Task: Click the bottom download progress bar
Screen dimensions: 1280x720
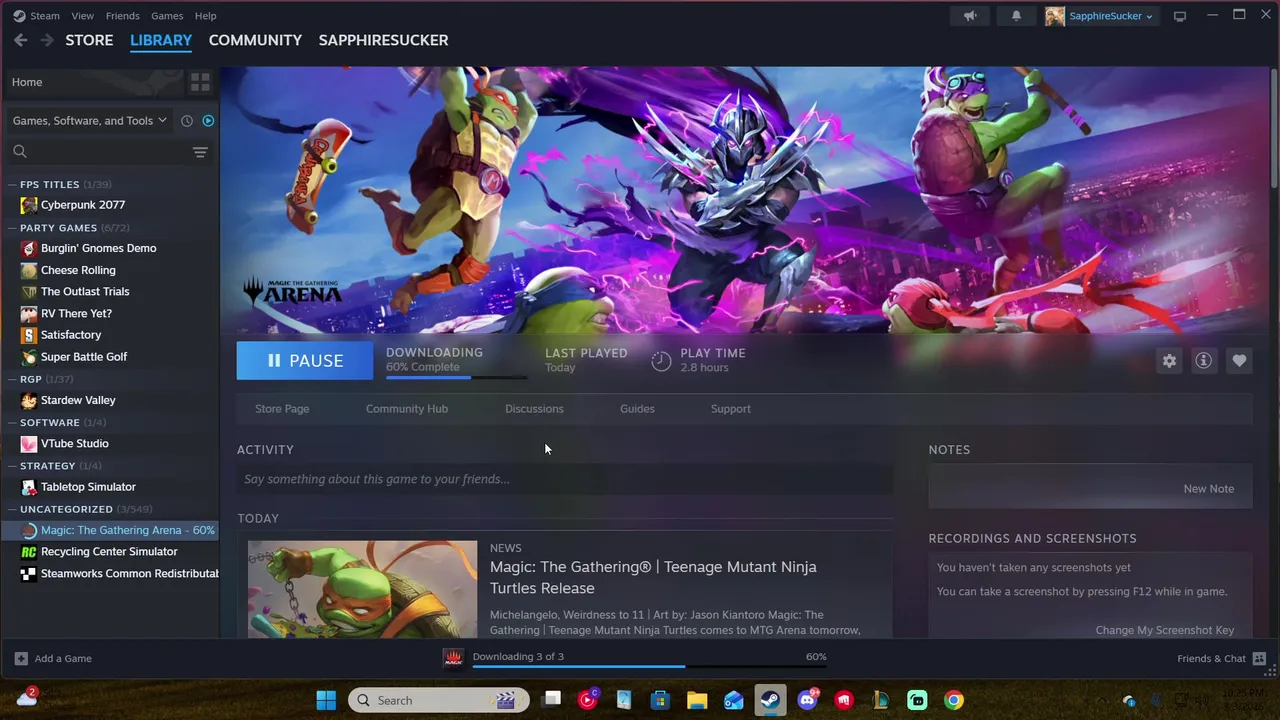Action: [x=650, y=666]
